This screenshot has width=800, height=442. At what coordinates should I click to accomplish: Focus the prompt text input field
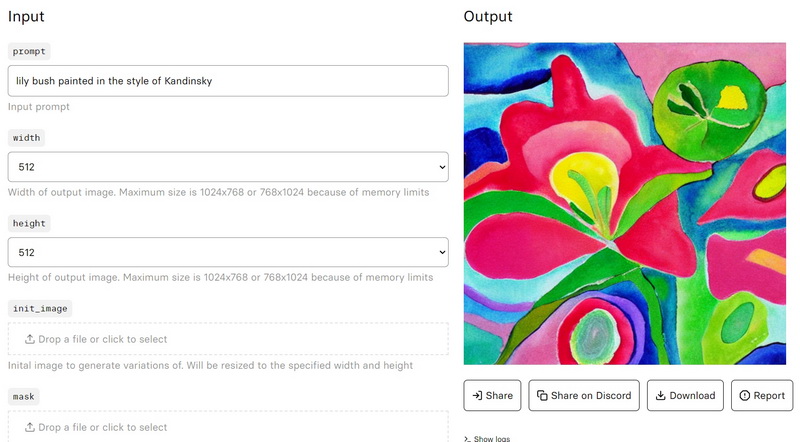[228, 81]
